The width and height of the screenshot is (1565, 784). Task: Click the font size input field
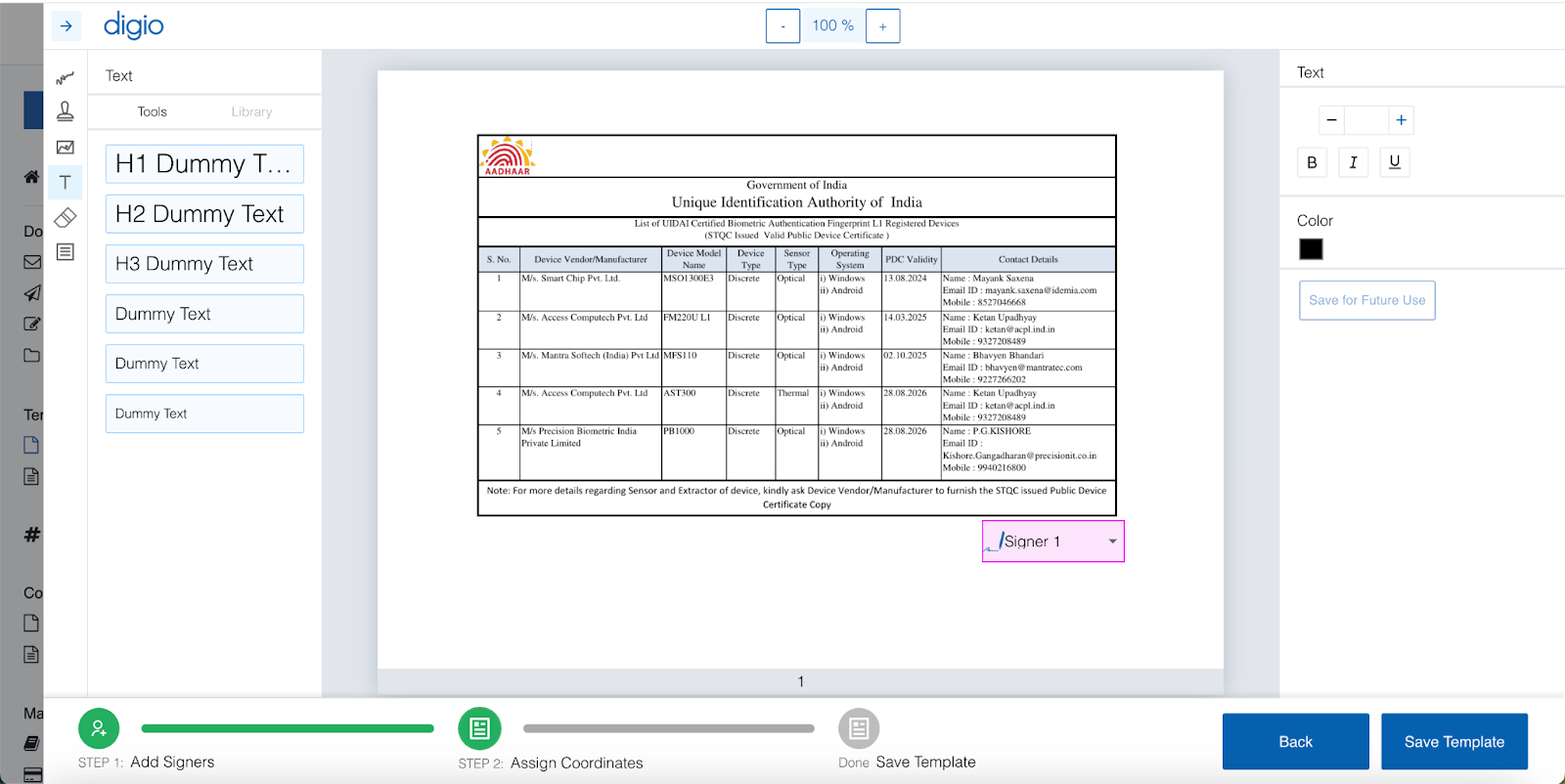(1366, 120)
